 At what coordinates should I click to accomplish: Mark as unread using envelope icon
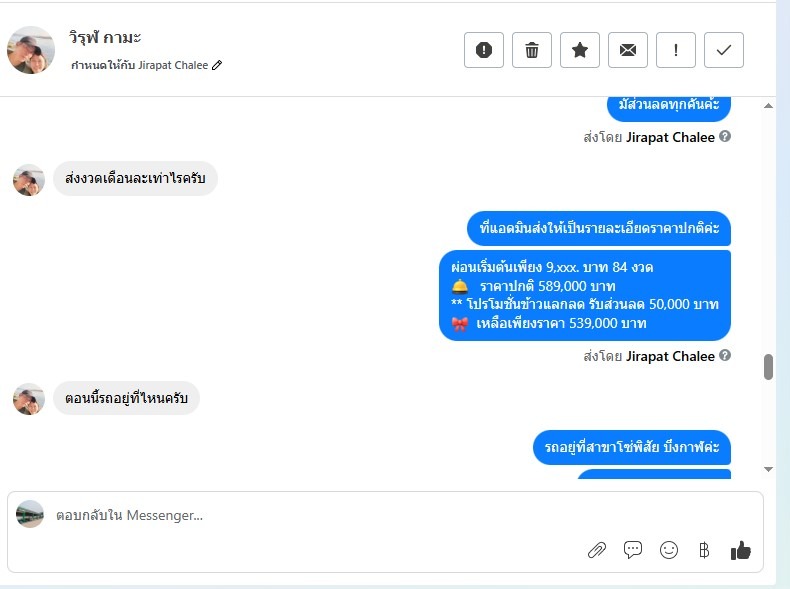pos(628,50)
